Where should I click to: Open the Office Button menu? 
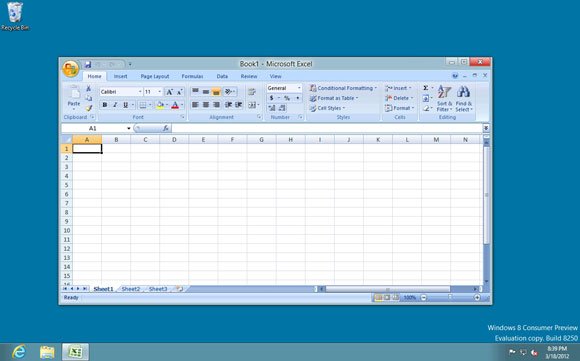(70, 68)
